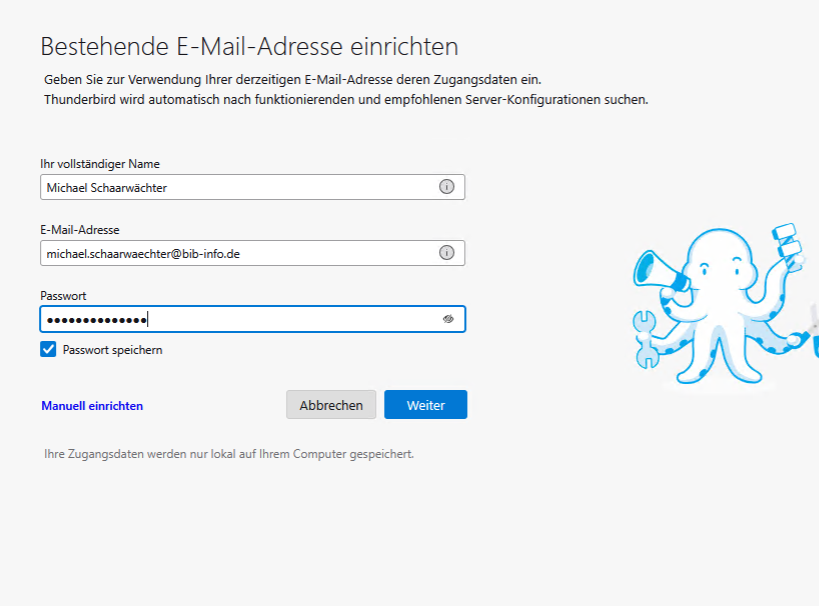Uncheck the Passwort speichern checkbox
Screen dimensions: 819x606
(48, 349)
